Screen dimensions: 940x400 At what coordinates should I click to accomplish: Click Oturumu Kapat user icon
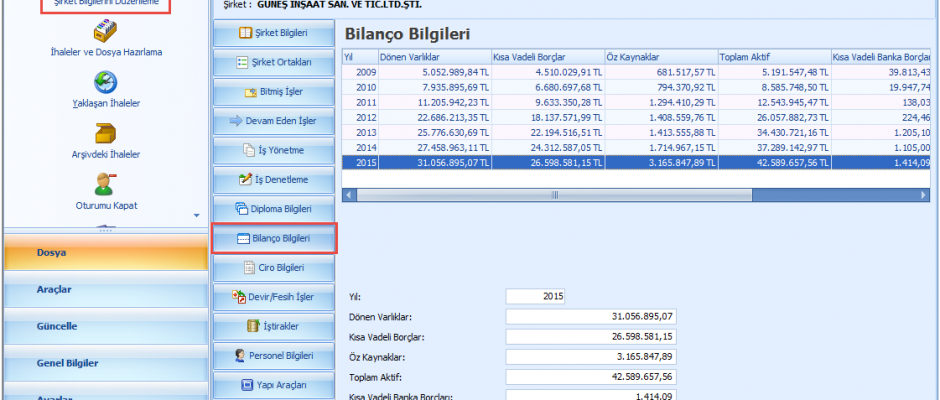[104, 184]
